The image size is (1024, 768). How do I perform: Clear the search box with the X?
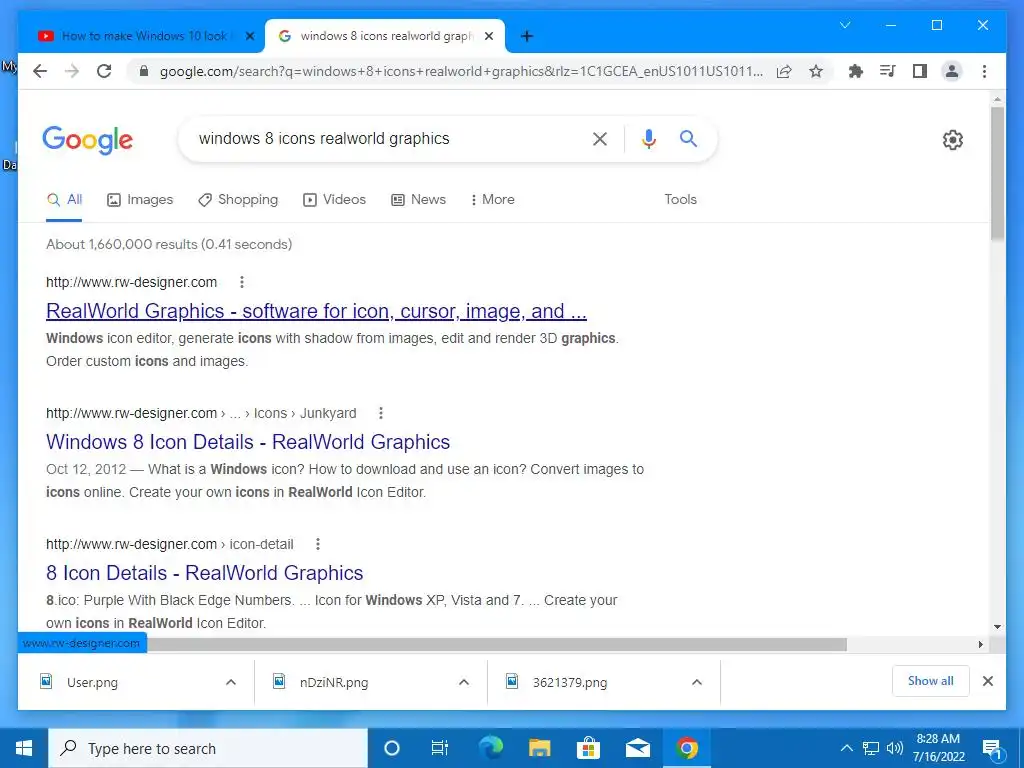600,138
